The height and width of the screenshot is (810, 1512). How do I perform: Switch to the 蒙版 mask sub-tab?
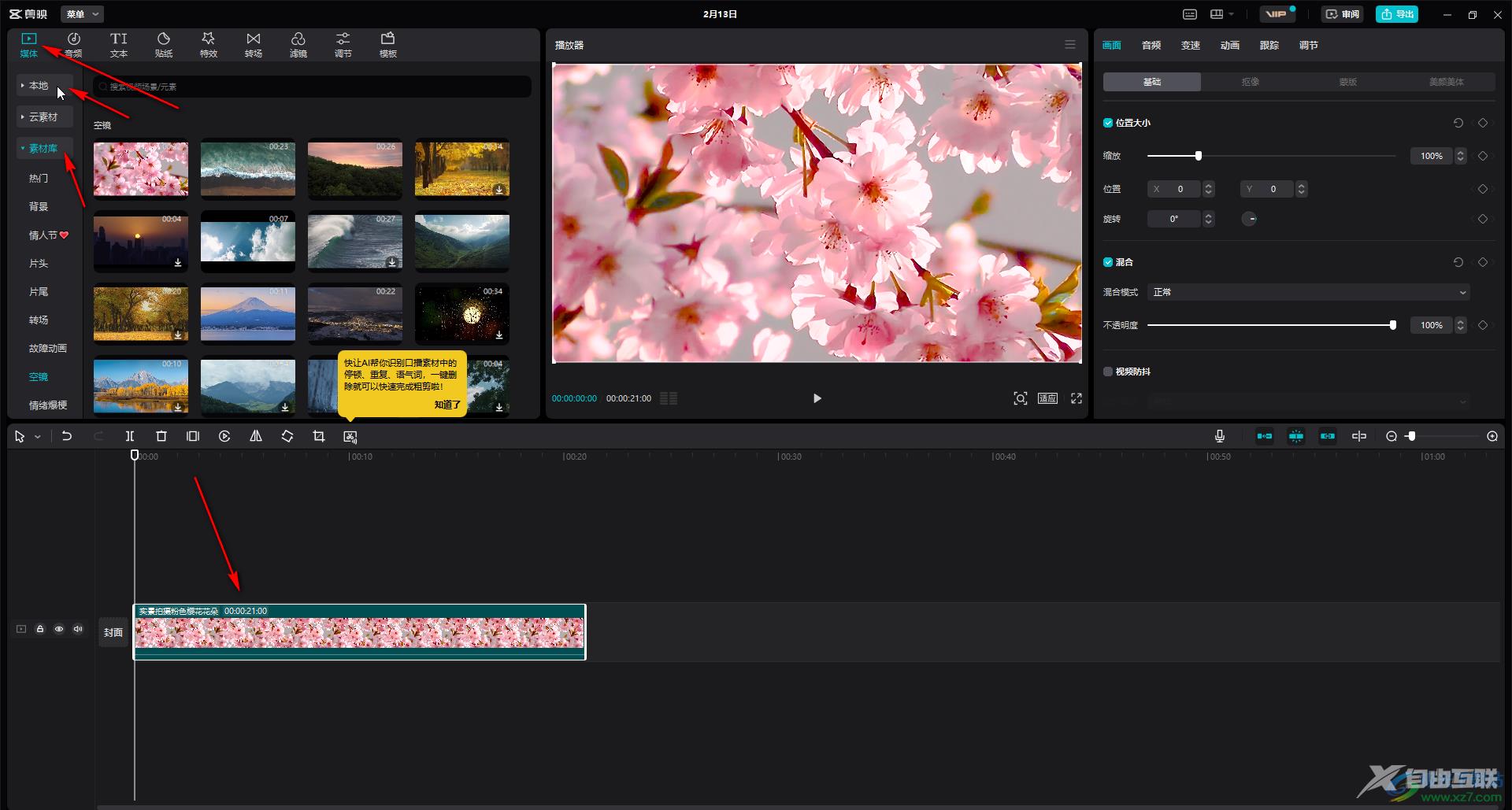[x=1348, y=82]
